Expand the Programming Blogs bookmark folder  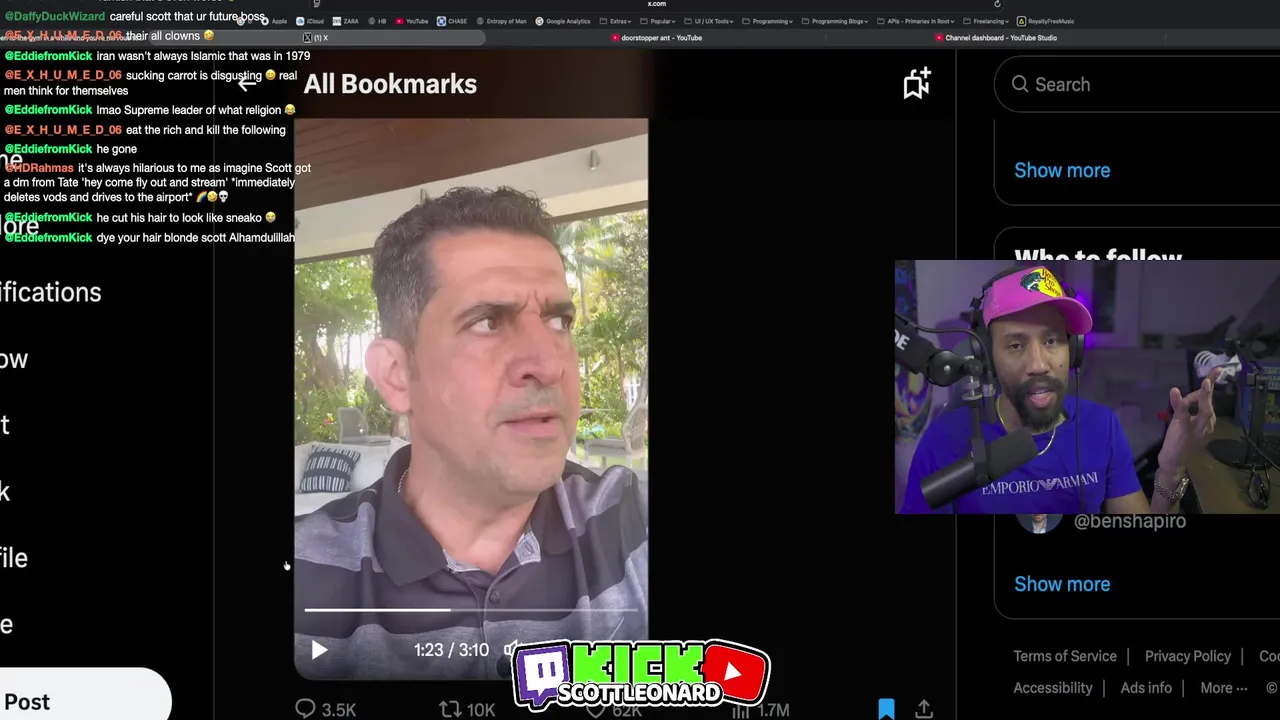tap(835, 21)
